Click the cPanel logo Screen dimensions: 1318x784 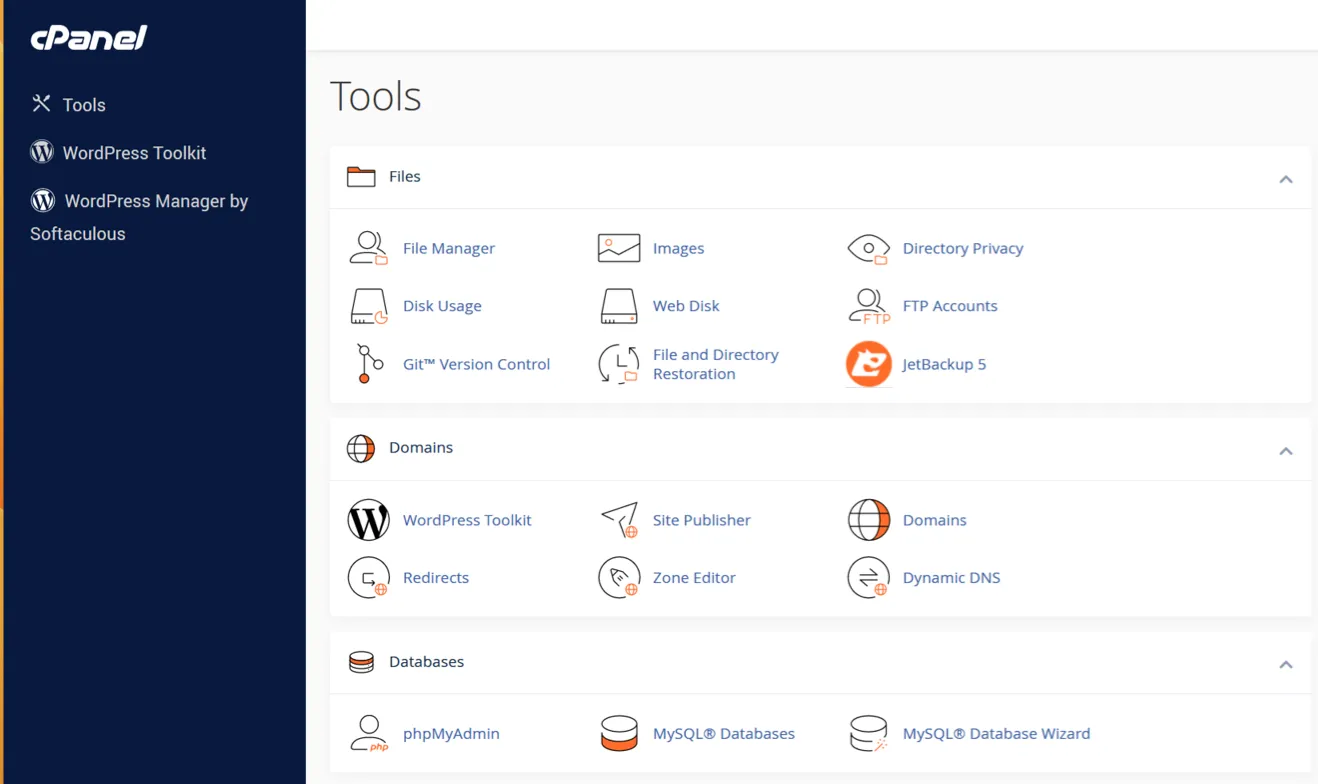coord(86,38)
